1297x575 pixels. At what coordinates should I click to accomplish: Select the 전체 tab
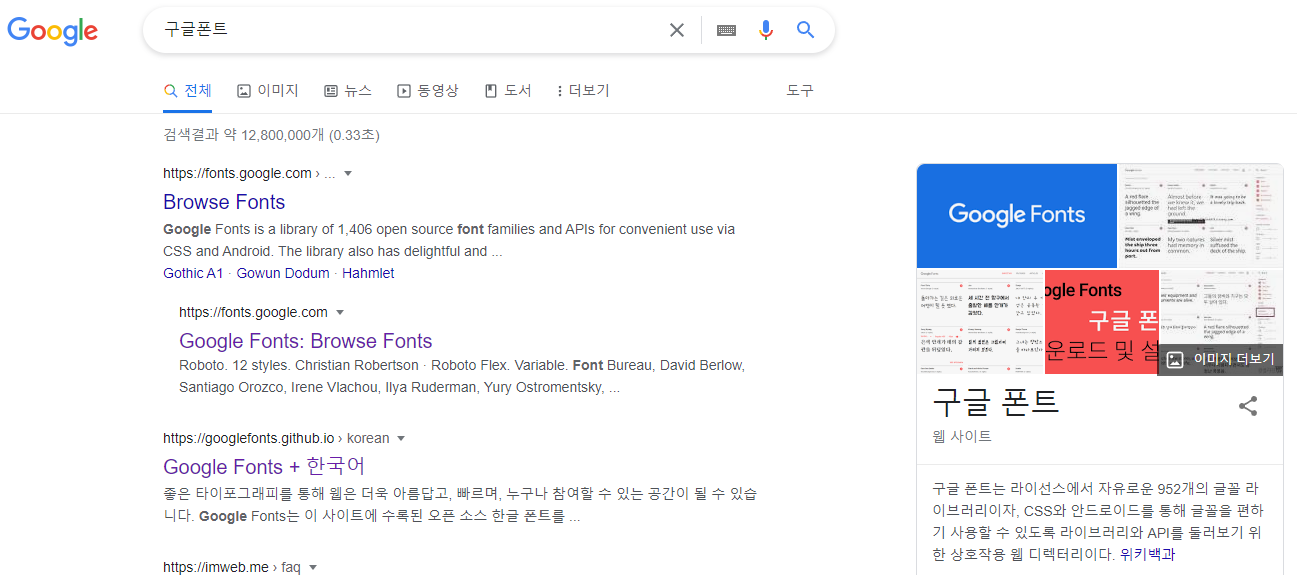188,91
